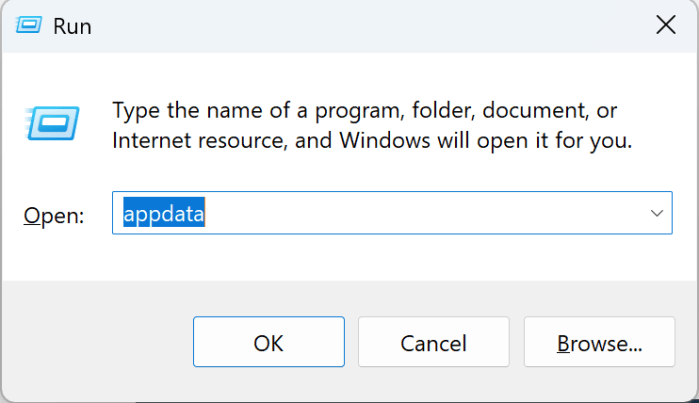Click the gray strip below the Cancel button
The height and width of the screenshot is (403, 699).
coord(433,385)
